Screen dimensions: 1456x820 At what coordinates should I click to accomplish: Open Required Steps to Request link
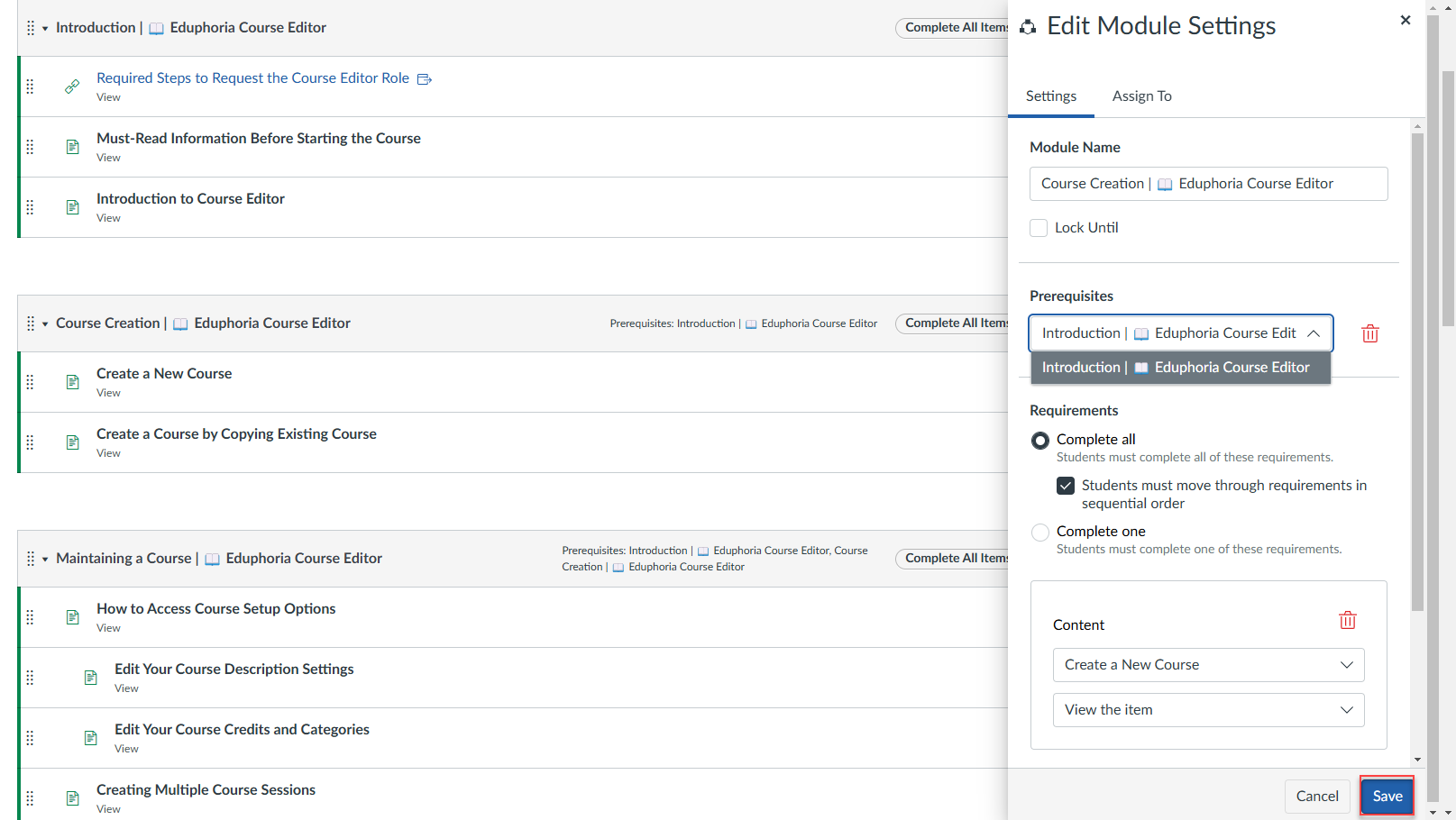pos(252,78)
